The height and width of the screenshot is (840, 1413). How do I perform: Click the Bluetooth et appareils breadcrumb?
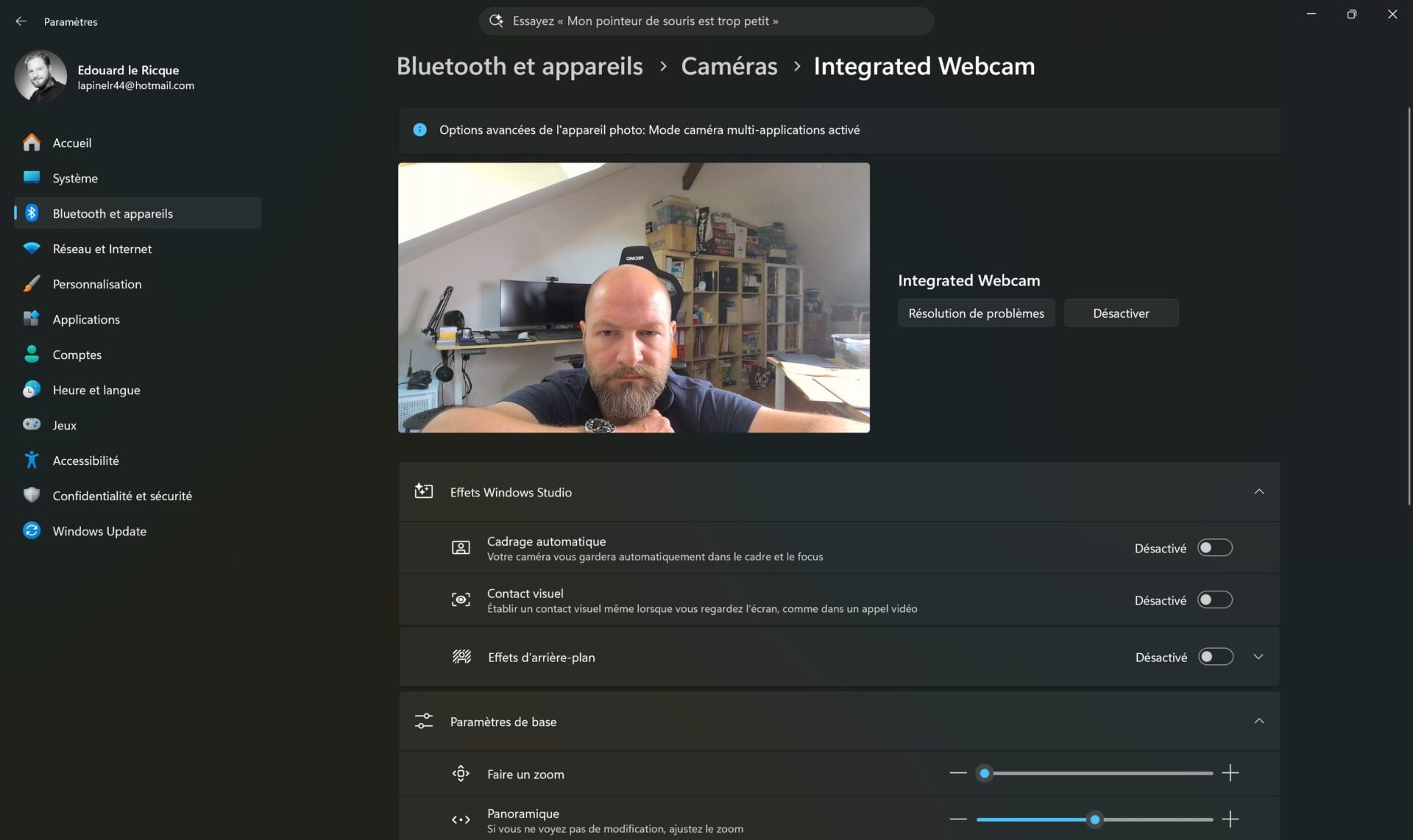tap(520, 66)
